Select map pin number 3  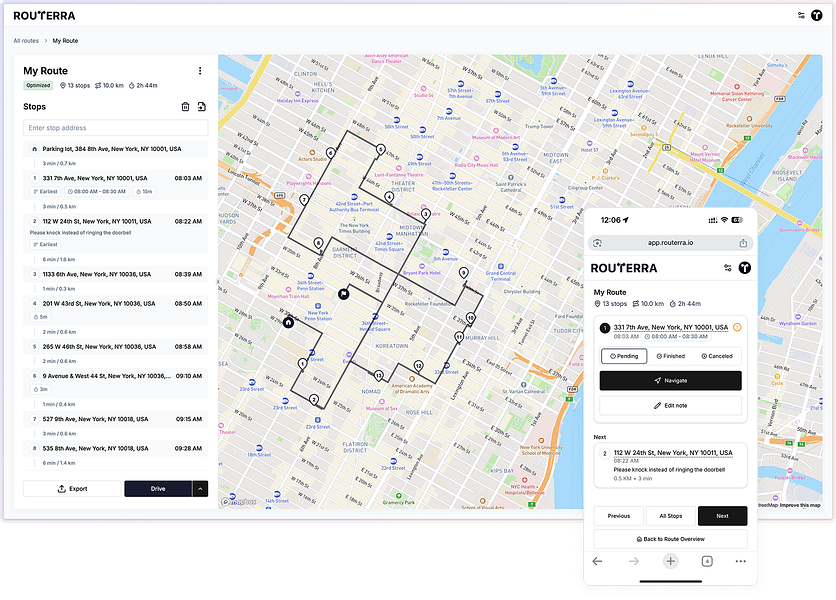click(x=425, y=214)
